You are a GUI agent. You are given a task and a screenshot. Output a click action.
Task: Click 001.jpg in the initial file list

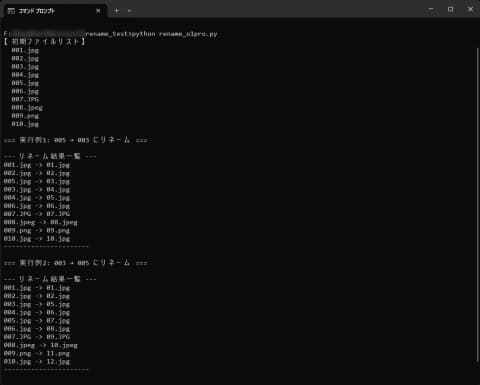coord(25,50)
